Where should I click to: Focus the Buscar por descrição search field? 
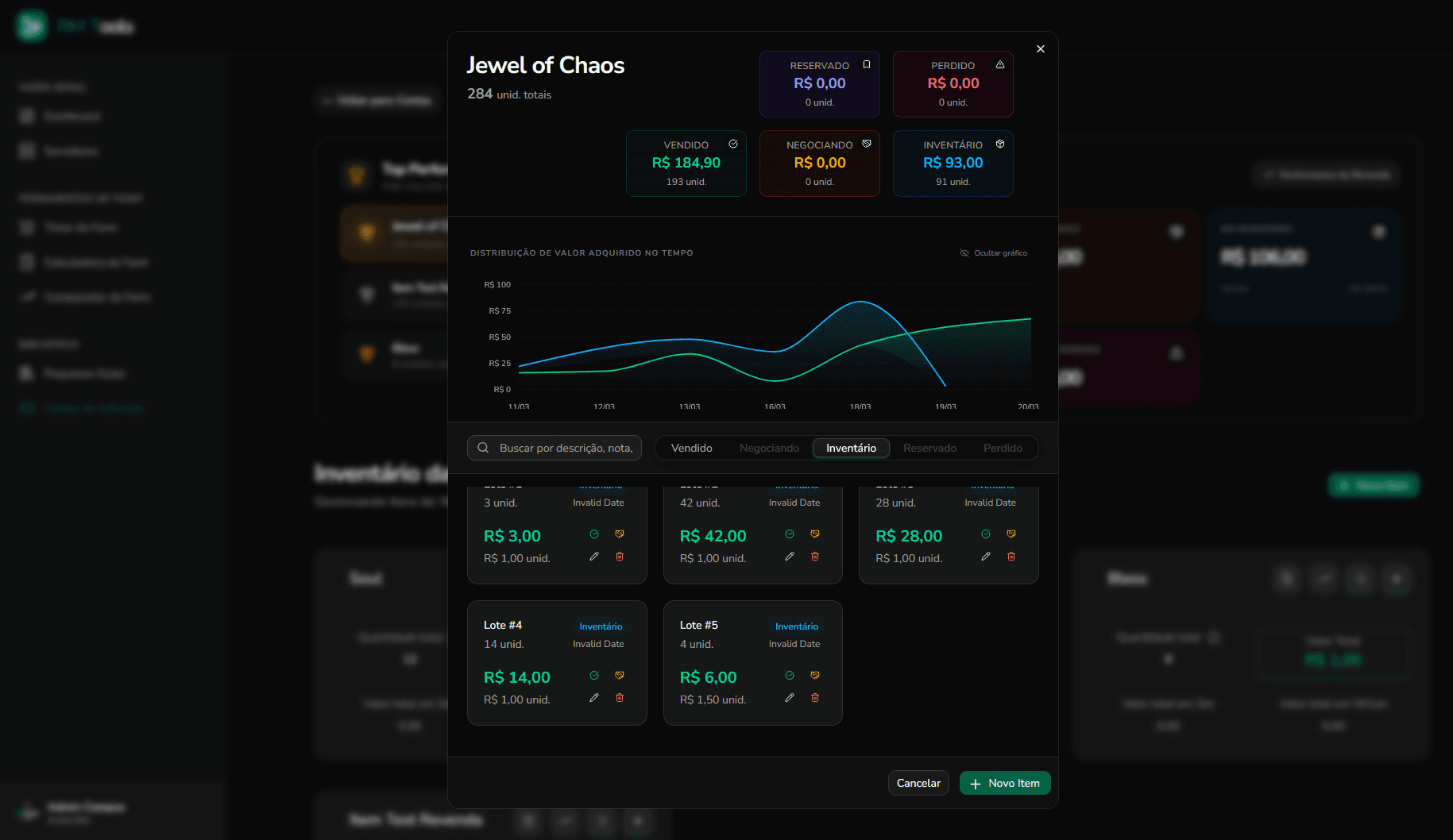[x=565, y=449]
